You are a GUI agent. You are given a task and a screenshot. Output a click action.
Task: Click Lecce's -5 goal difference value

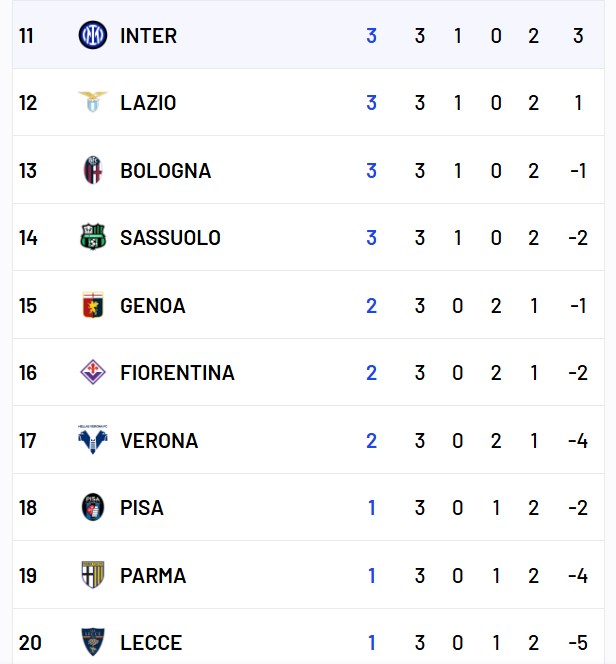pos(578,643)
